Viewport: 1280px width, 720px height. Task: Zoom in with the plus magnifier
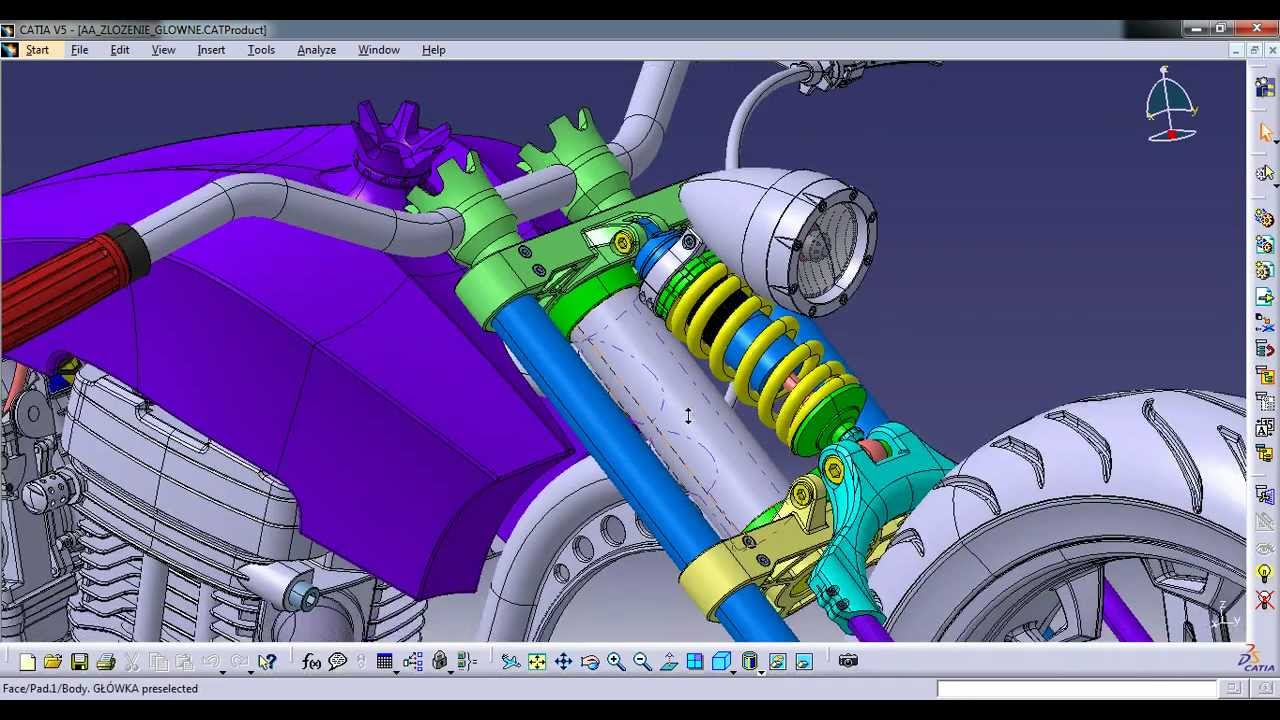point(616,661)
